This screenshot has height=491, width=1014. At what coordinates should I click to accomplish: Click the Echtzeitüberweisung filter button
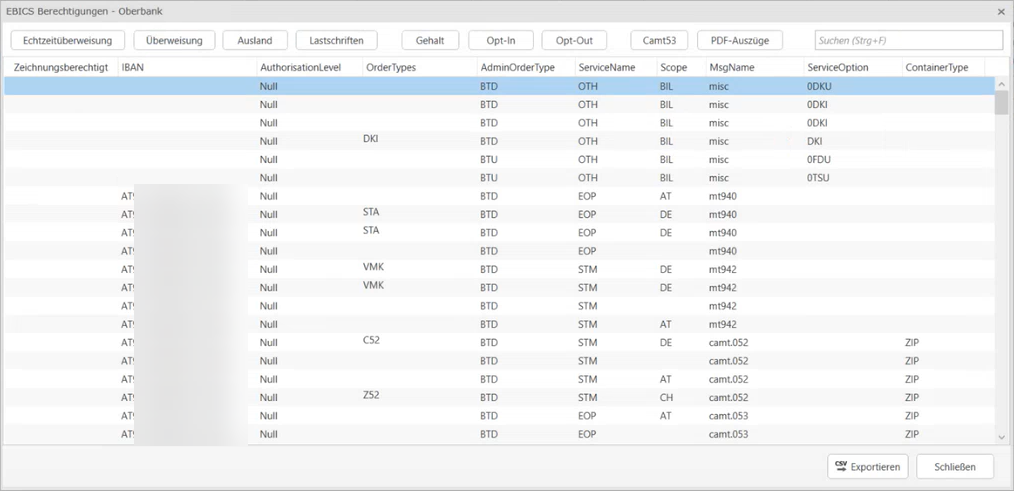tap(68, 41)
